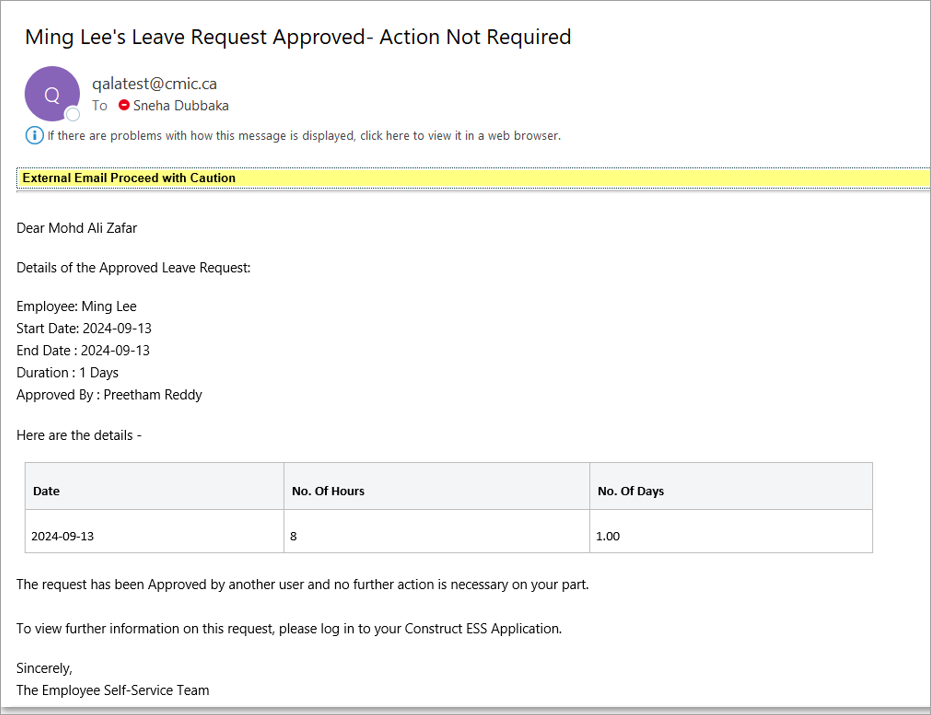Click the Date column header

(154, 486)
